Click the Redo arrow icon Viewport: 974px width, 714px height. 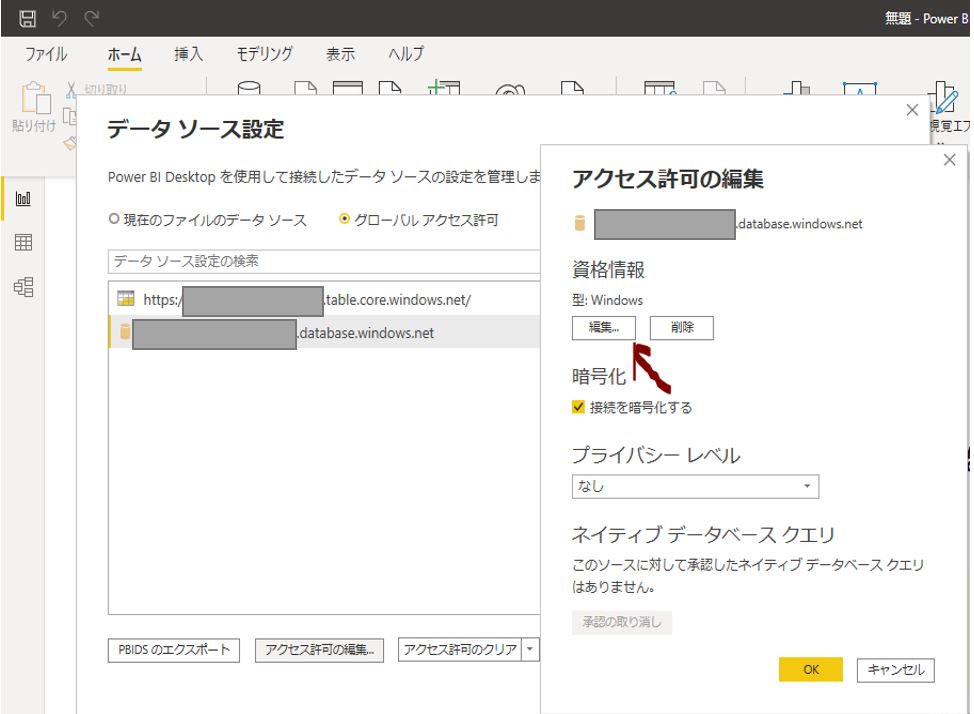click(x=92, y=17)
